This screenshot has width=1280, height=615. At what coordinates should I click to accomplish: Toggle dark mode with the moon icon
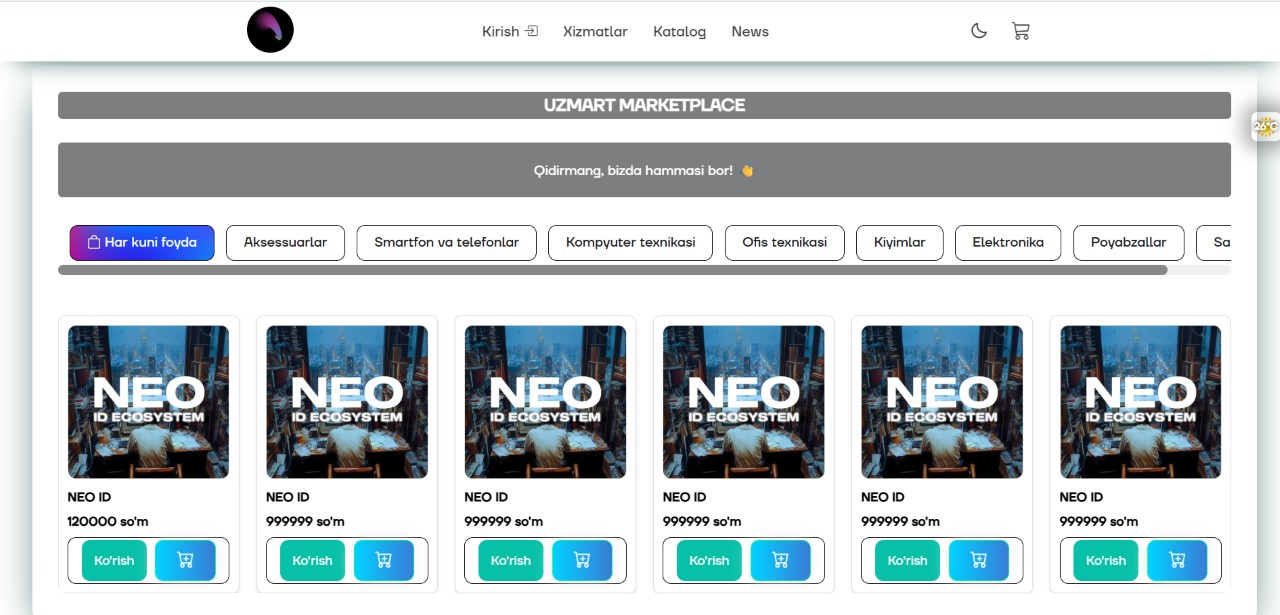click(979, 31)
